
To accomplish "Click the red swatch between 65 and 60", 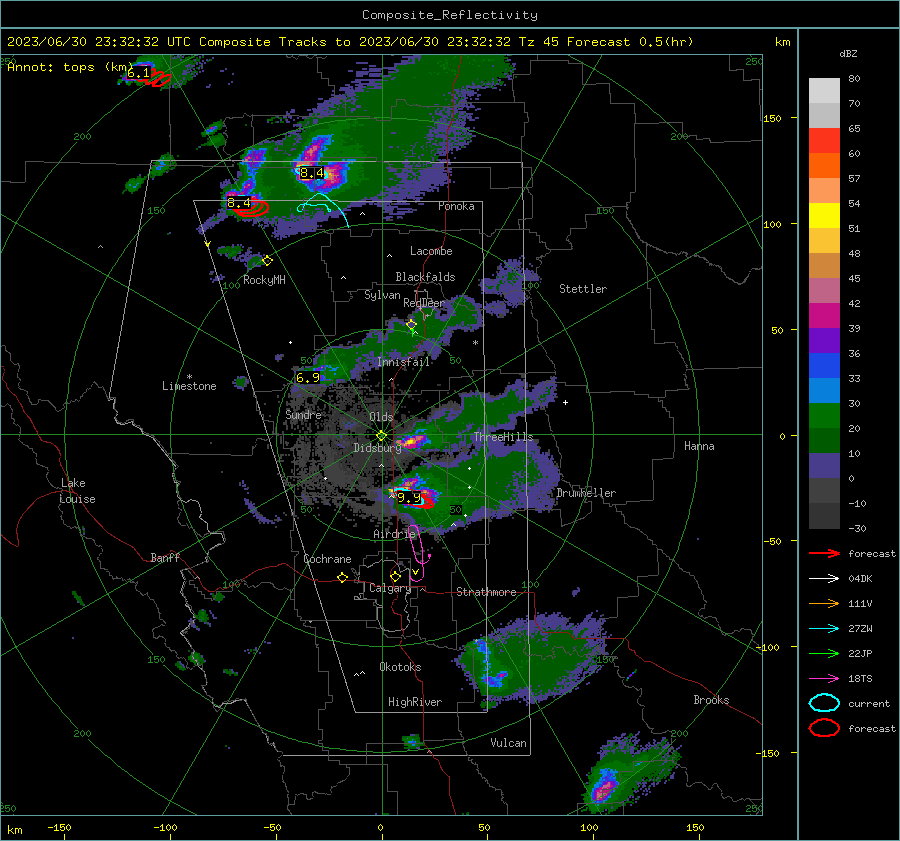I will 824,141.
